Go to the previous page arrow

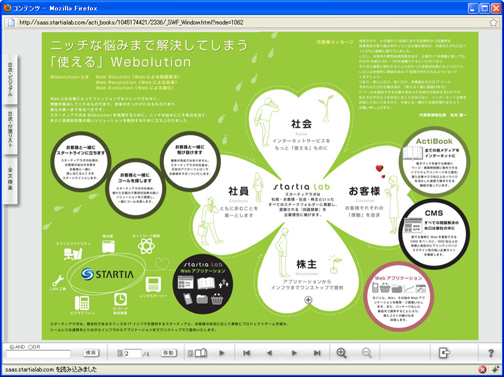[x=270, y=353]
